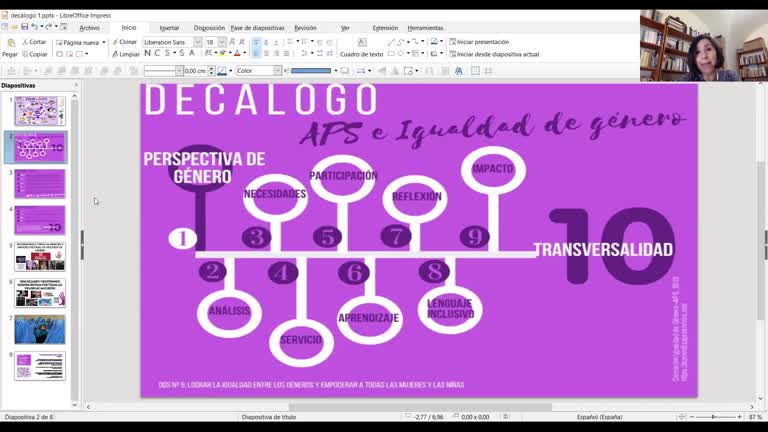Click zoom in plus in status bar

click(740, 417)
